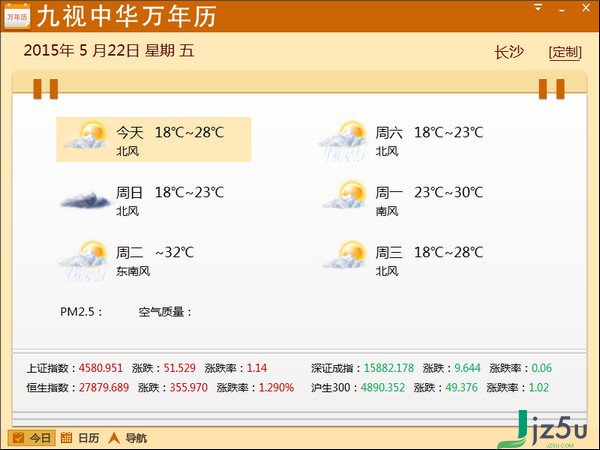Click the 周三 partly sunny icon
The image size is (600, 450).
coord(344,255)
